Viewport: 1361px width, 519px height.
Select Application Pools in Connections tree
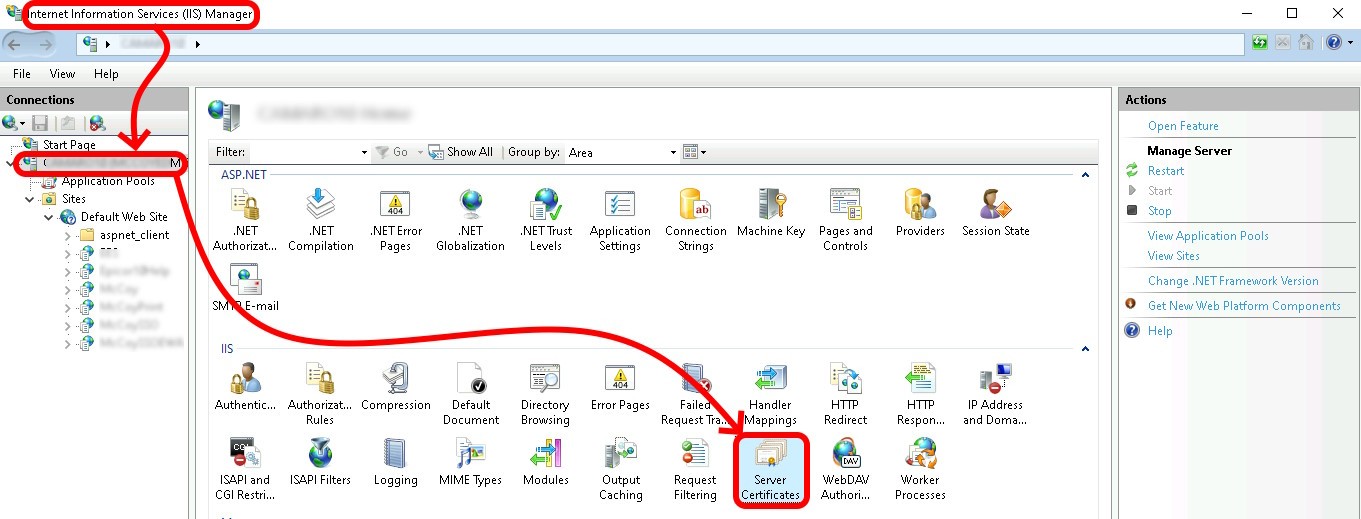107,181
